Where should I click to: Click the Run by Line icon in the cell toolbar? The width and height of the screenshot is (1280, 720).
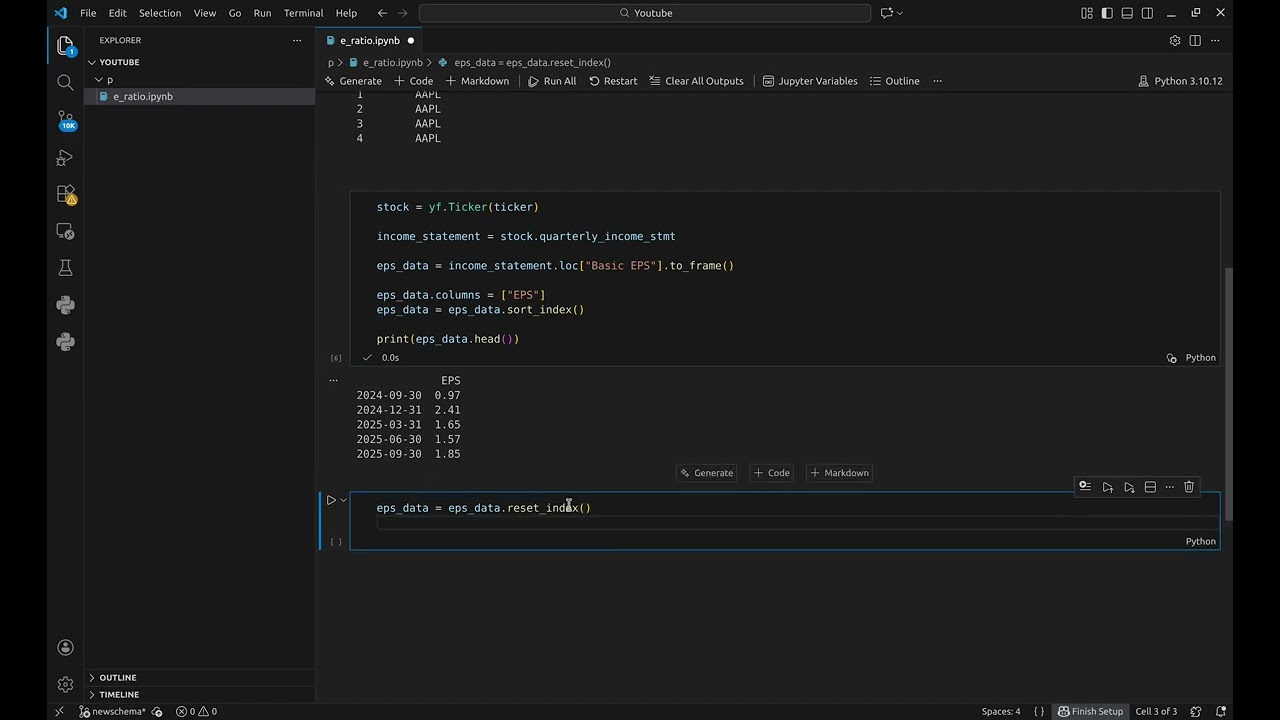click(x=1085, y=487)
